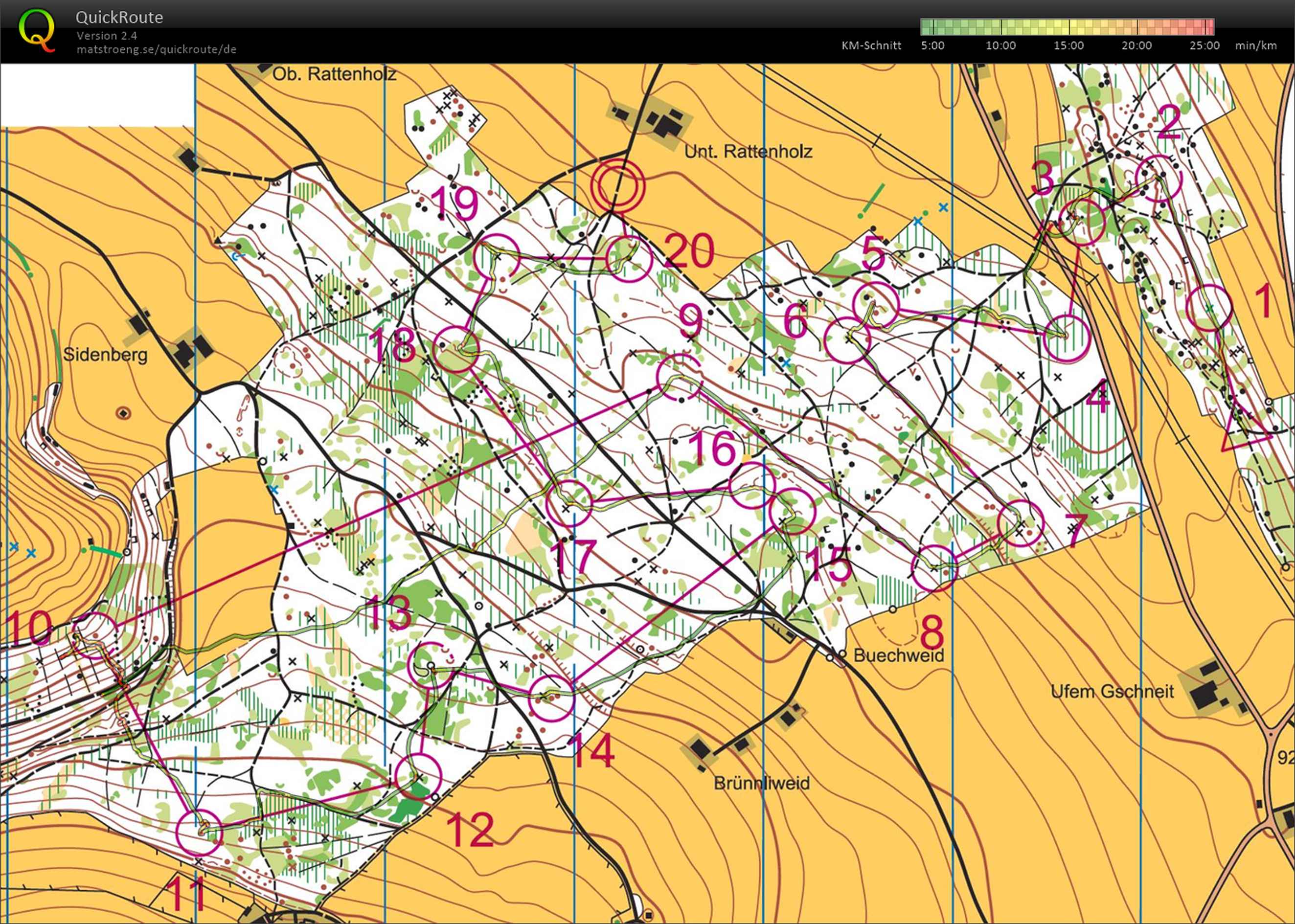This screenshot has height=924, width=1295.
Task: Click the Sidenberg place name label
Action: (x=105, y=355)
